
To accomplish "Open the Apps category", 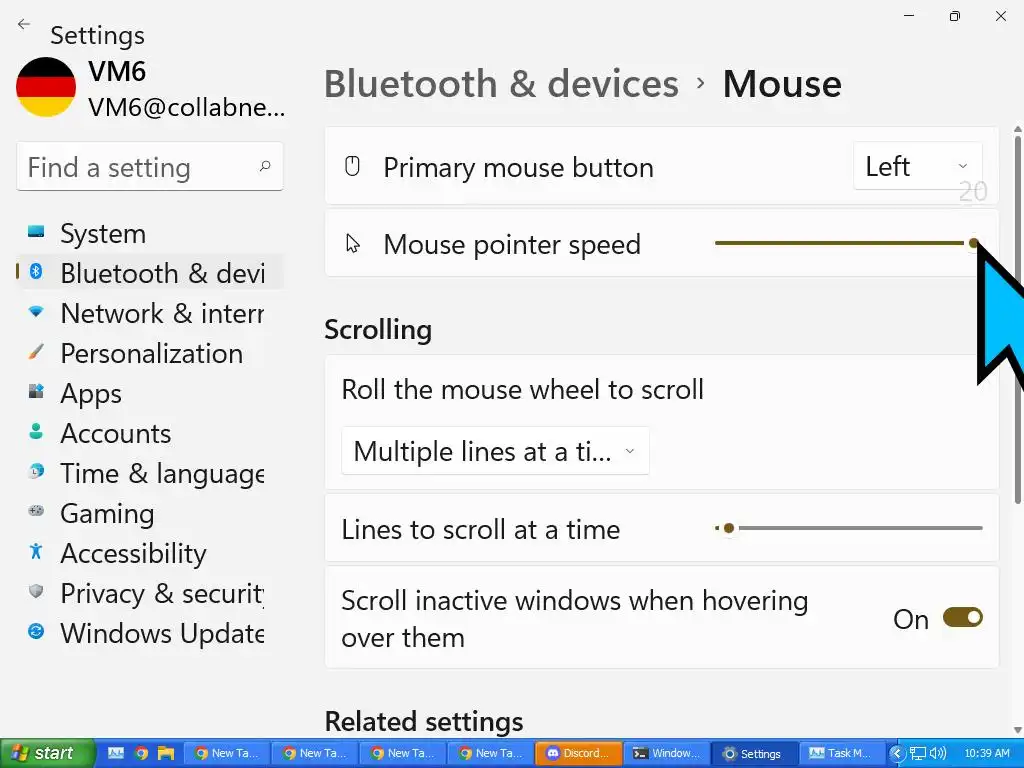I will (150, 393).
